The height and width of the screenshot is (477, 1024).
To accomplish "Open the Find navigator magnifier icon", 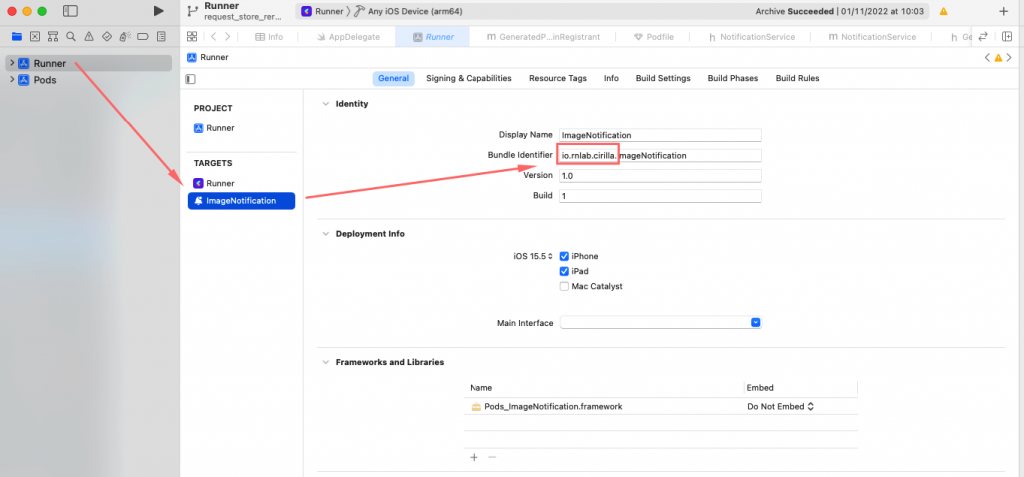I will 71,37.
